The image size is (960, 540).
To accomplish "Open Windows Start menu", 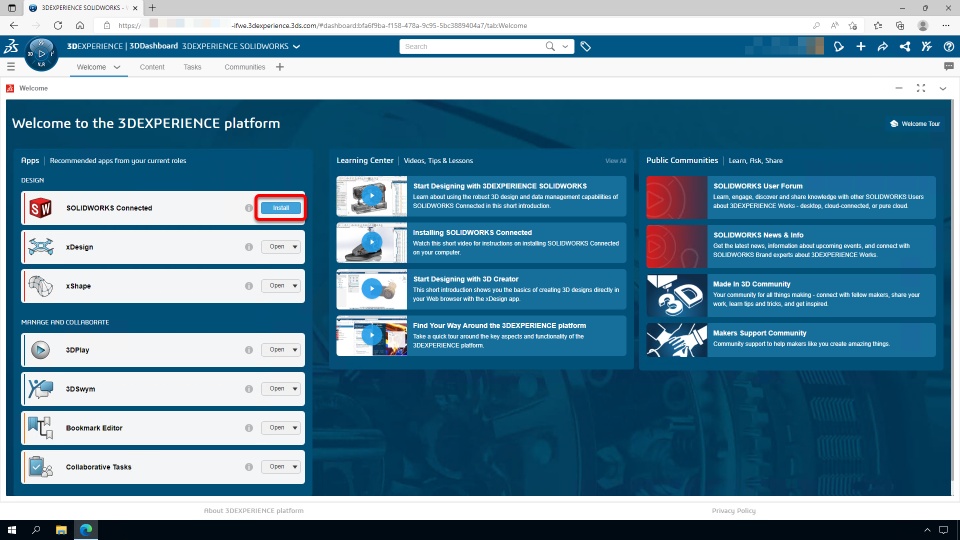I will tap(12, 530).
